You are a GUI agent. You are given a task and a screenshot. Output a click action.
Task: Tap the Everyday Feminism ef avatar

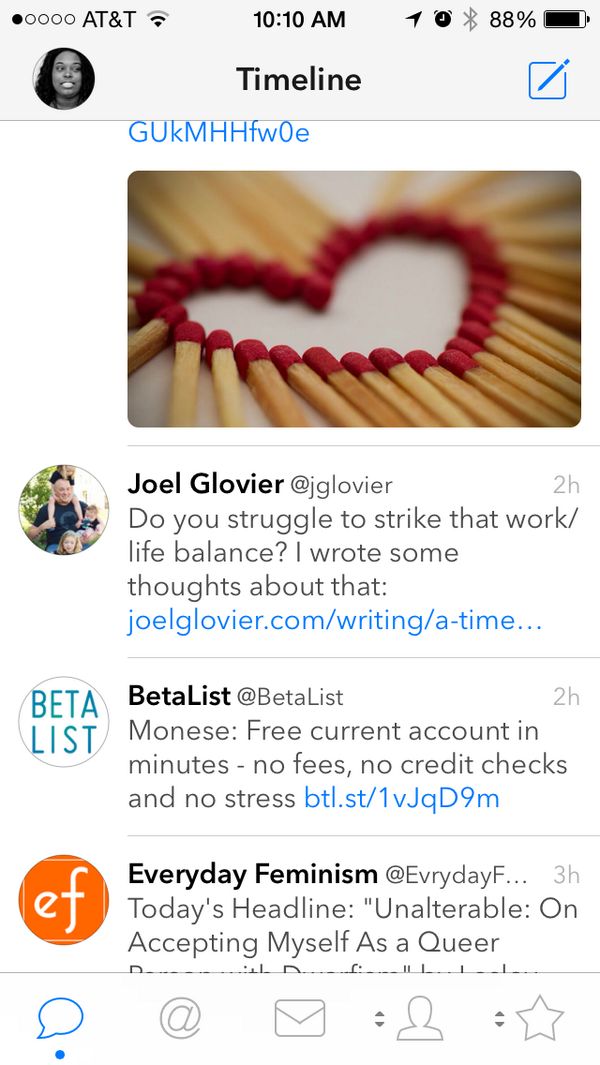(64, 899)
